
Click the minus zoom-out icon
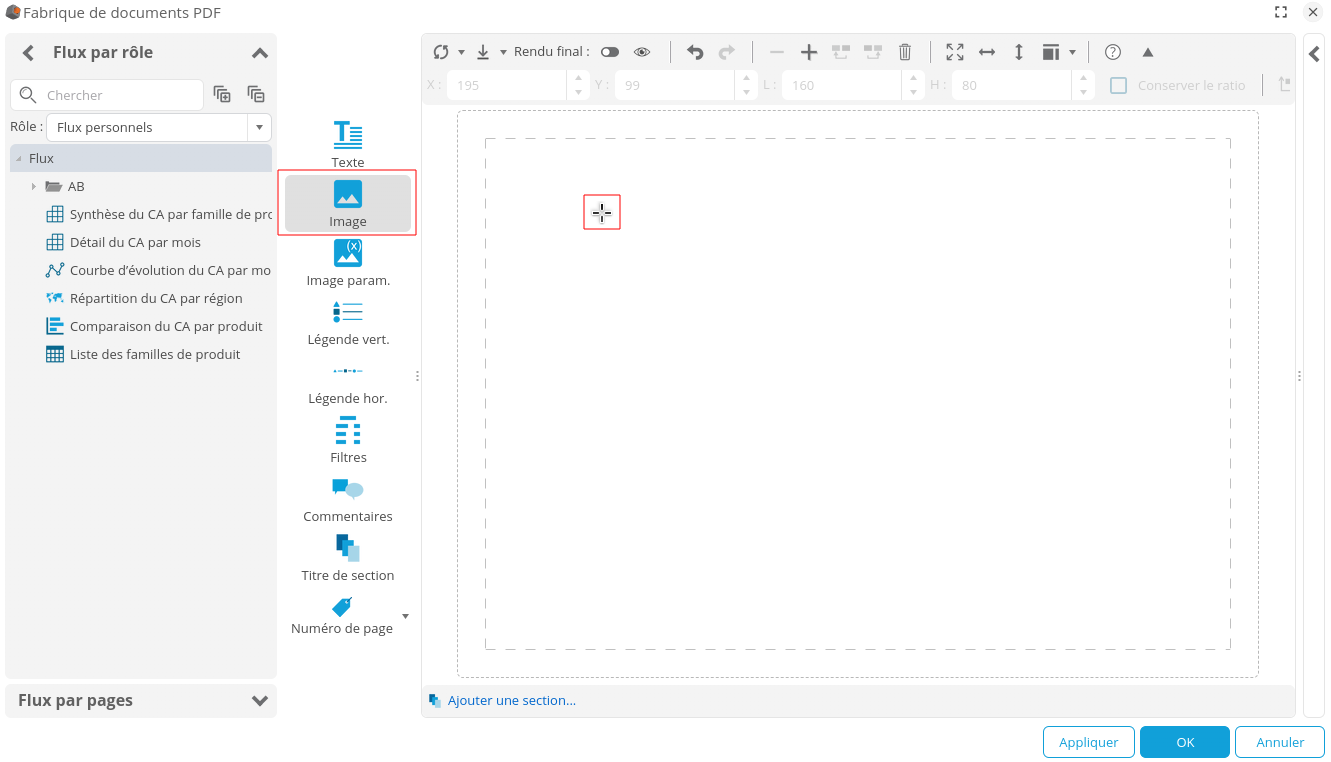pyautogui.click(x=777, y=52)
